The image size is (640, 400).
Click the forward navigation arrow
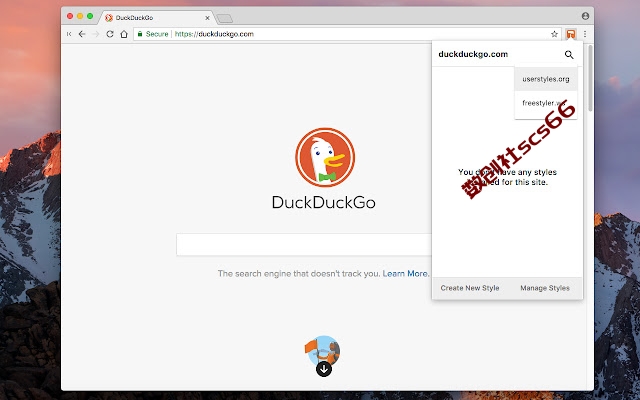point(96,34)
